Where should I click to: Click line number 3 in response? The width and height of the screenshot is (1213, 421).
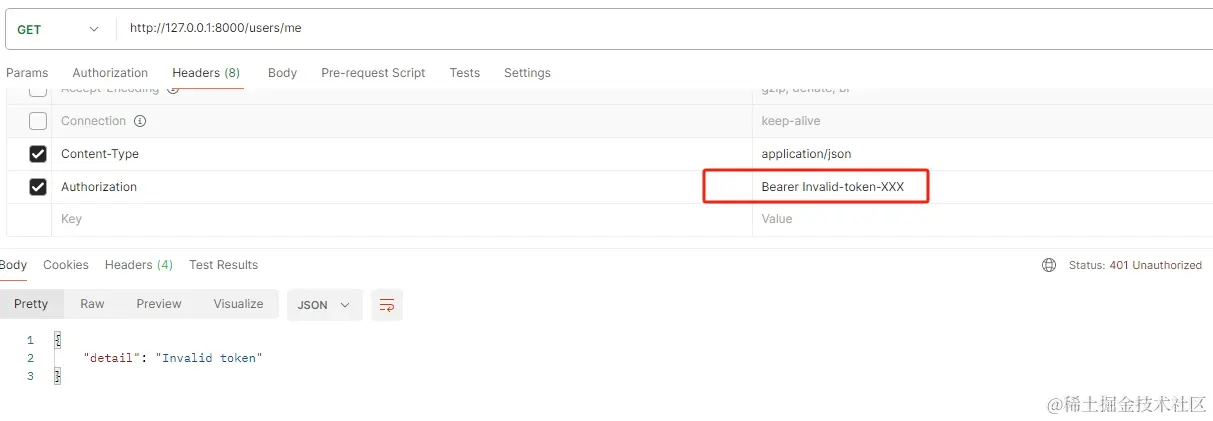pyautogui.click(x=30, y=376)
